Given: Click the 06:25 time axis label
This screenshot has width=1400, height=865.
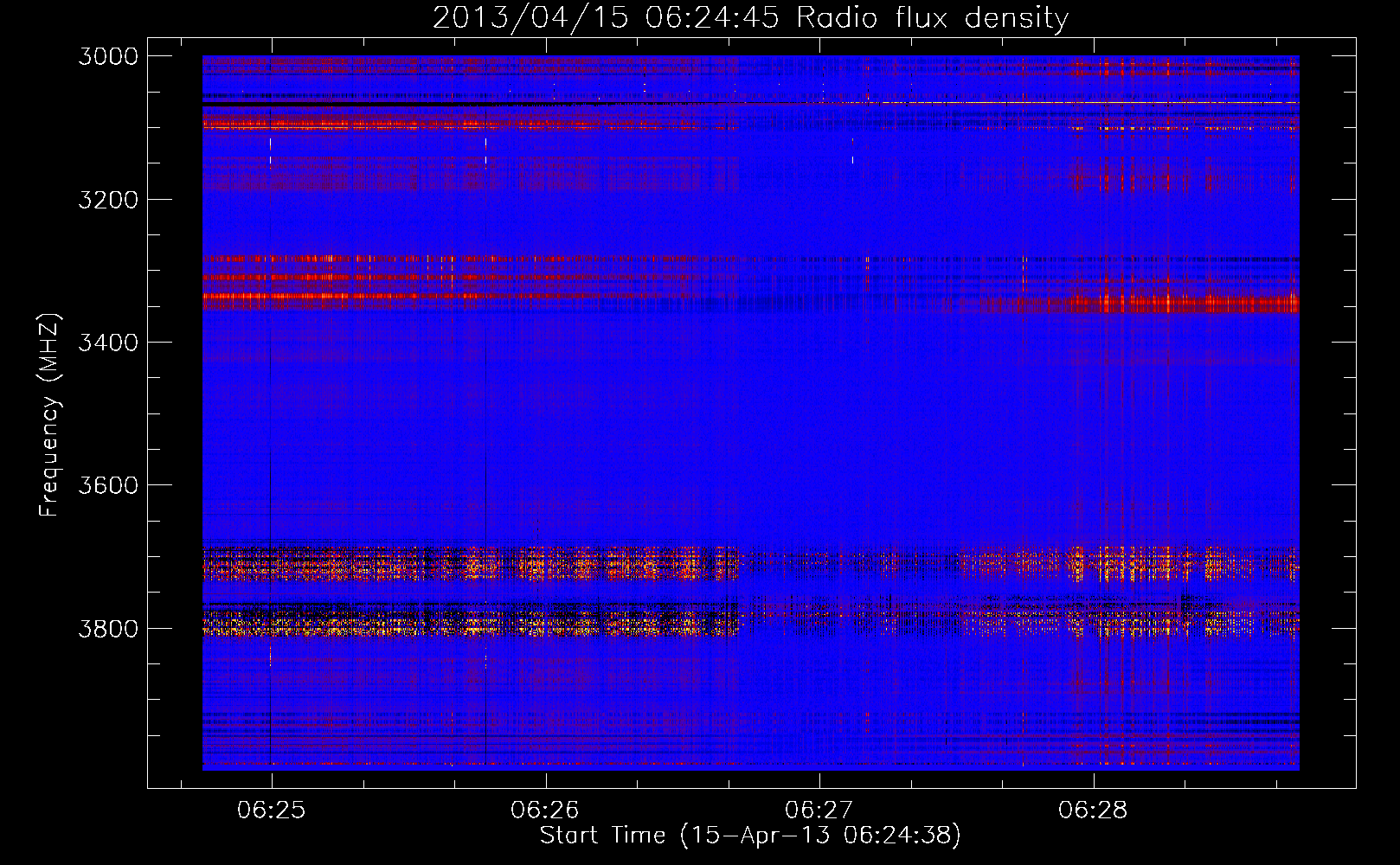Looking at the screenshot, I should tap(272, 811).
